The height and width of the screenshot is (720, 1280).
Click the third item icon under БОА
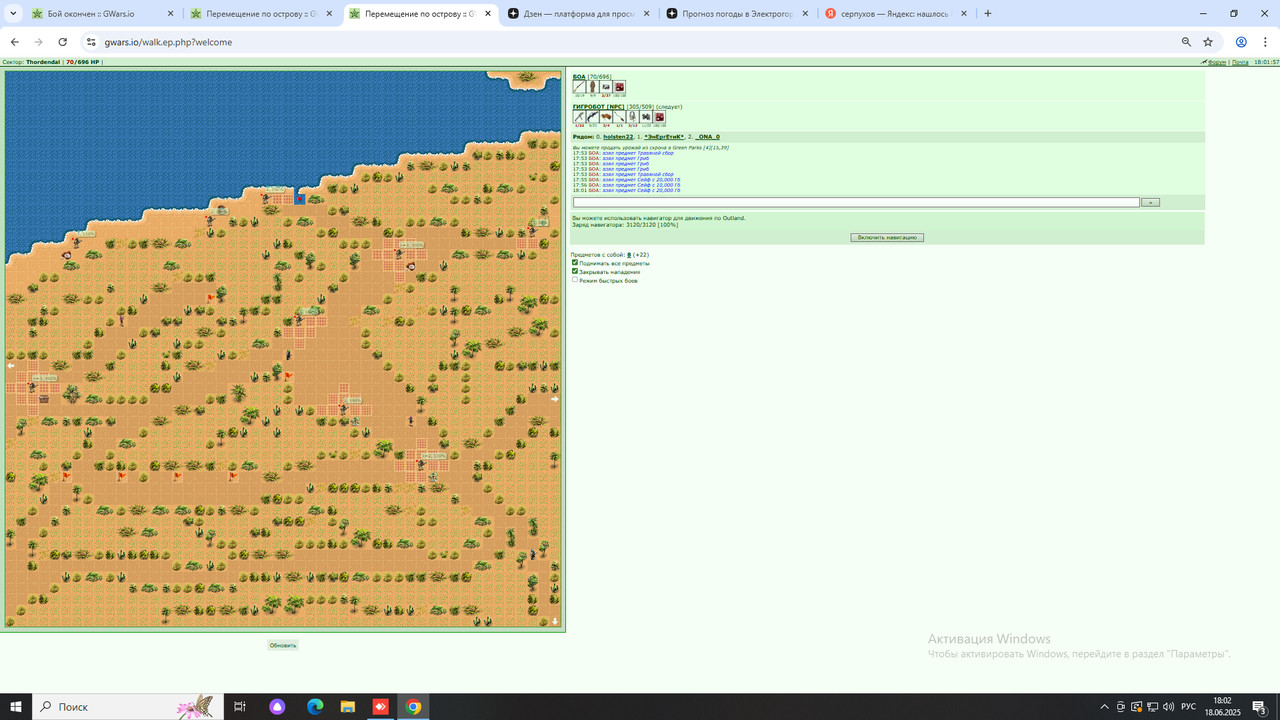pyautogui.click(x=606, y=87)
